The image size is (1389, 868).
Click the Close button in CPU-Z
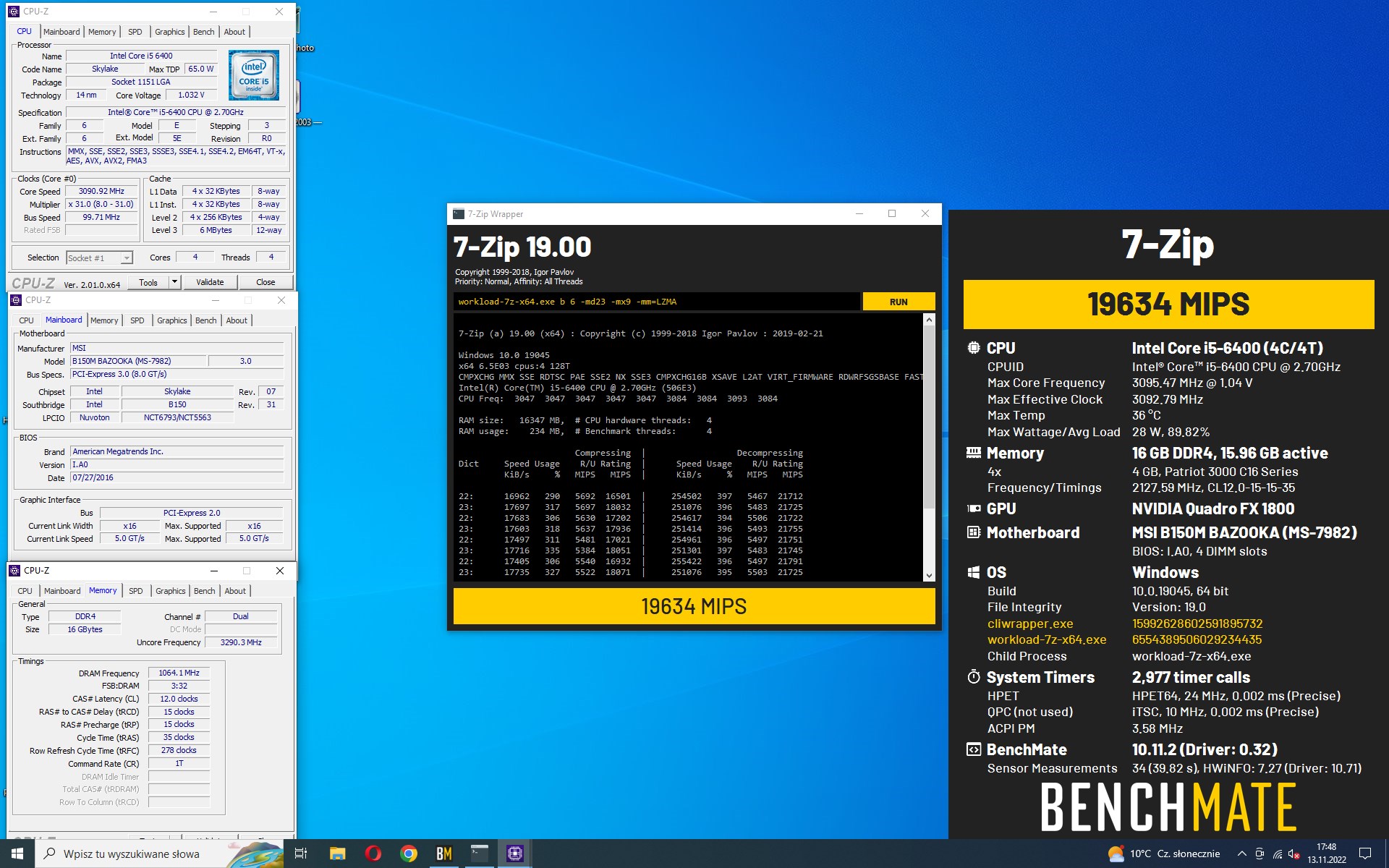click(266, 282)
